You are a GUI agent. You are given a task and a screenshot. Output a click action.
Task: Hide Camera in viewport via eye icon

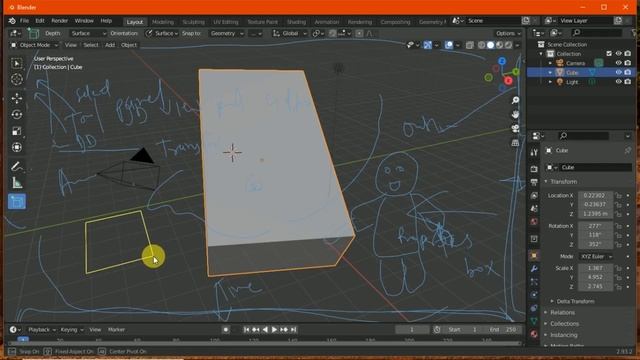(x=619, y=63)
